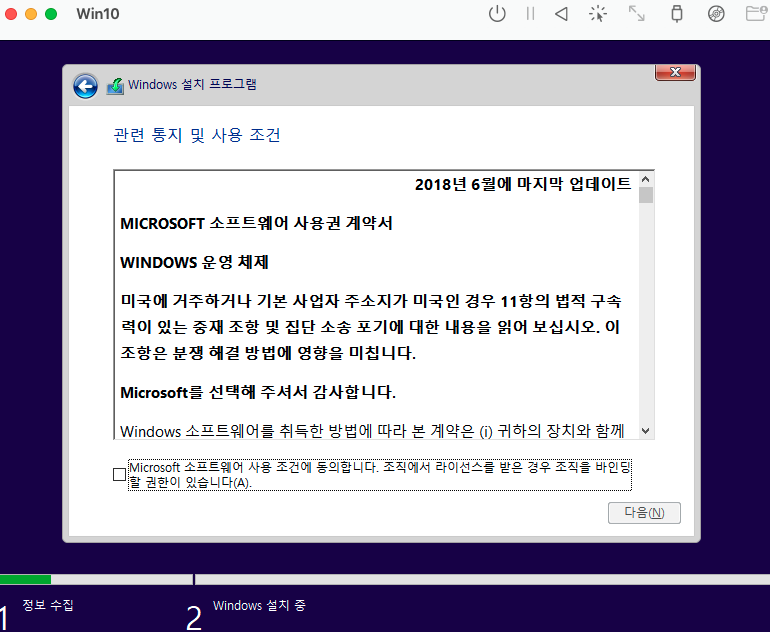This screenshot has width=770, height=632.
Task: Pause the Win10 virtual machine
Action: (530, 14)
